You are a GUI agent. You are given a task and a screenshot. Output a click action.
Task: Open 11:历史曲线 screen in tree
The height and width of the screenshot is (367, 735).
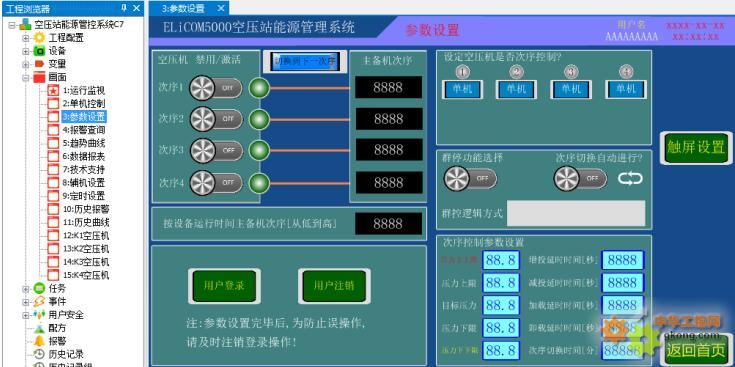[x=86, y=222]
